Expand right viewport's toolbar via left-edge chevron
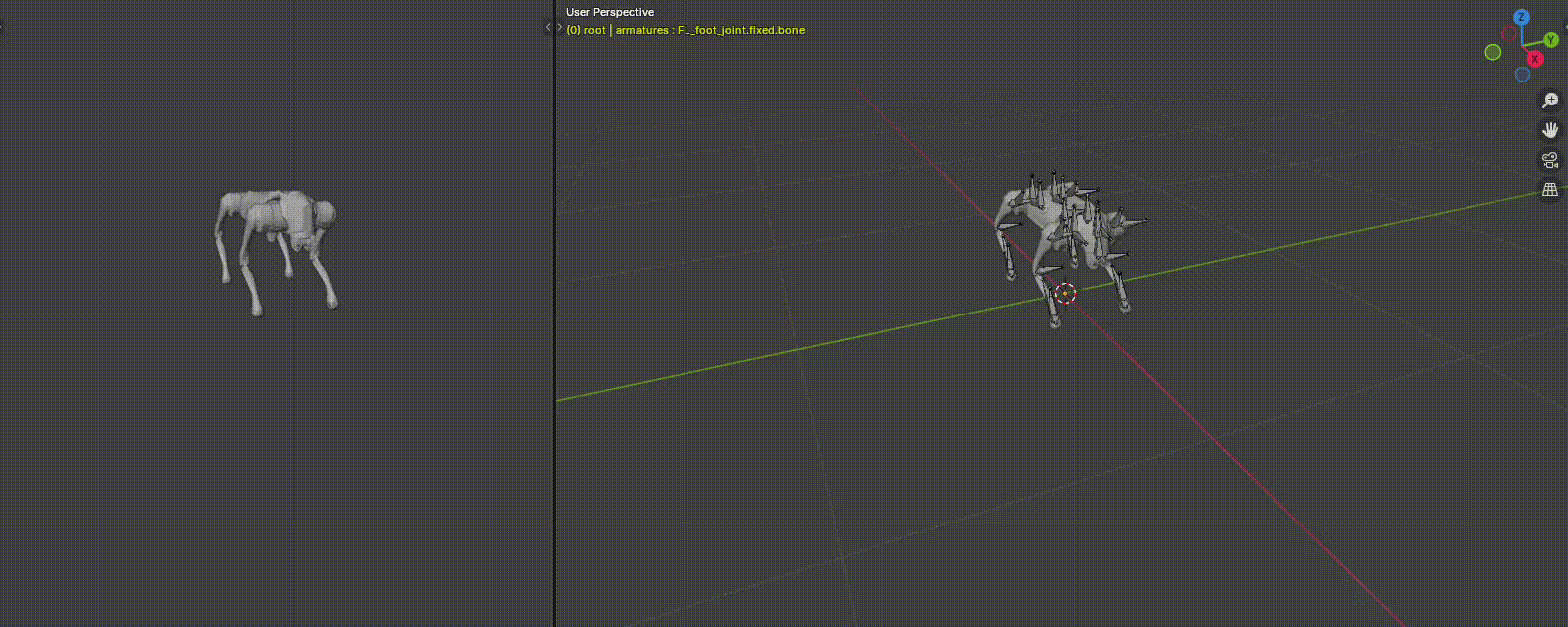The image size is (1568, 627). coord(560,27)
